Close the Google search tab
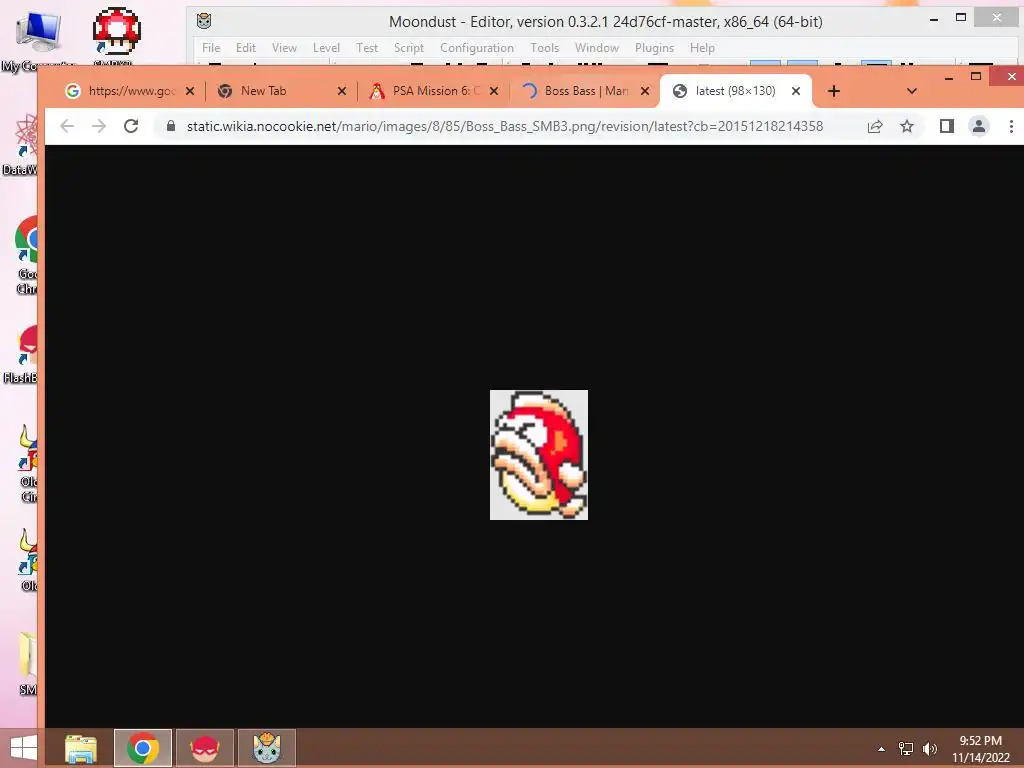The width and height of the screenshot is (1024, 768). pos(190,91)
